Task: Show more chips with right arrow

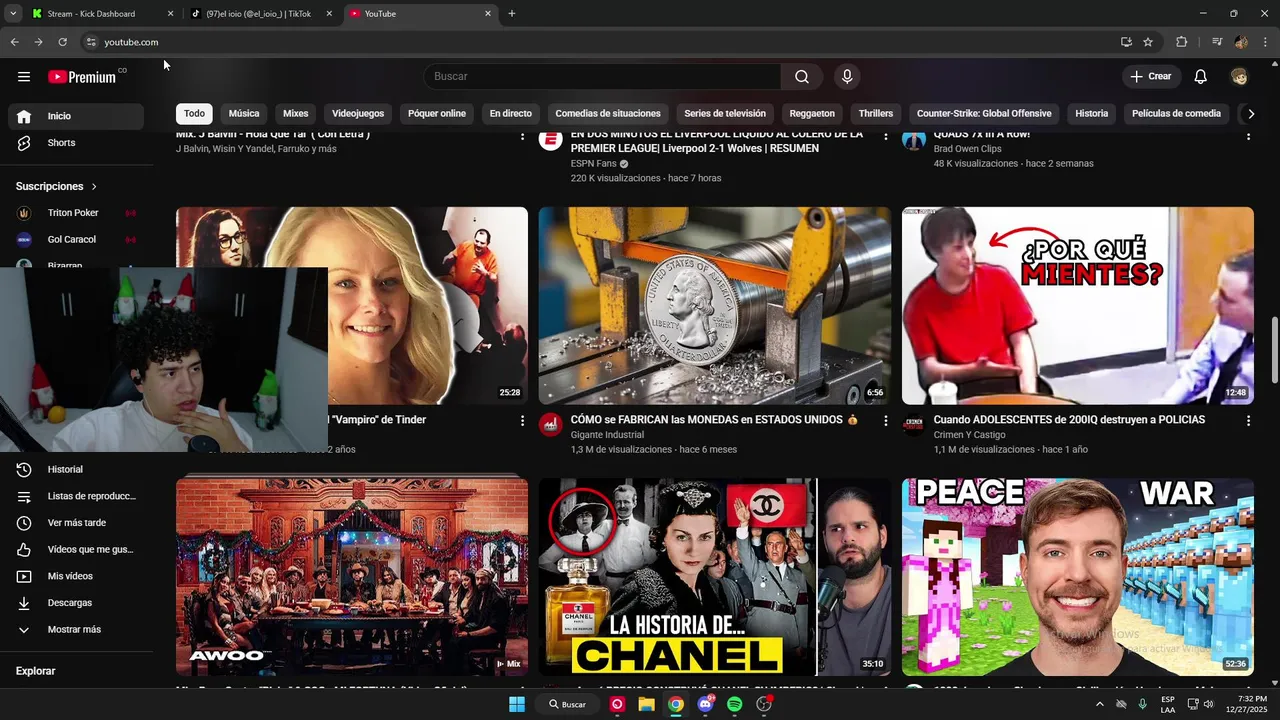Action: [1250, 114]
